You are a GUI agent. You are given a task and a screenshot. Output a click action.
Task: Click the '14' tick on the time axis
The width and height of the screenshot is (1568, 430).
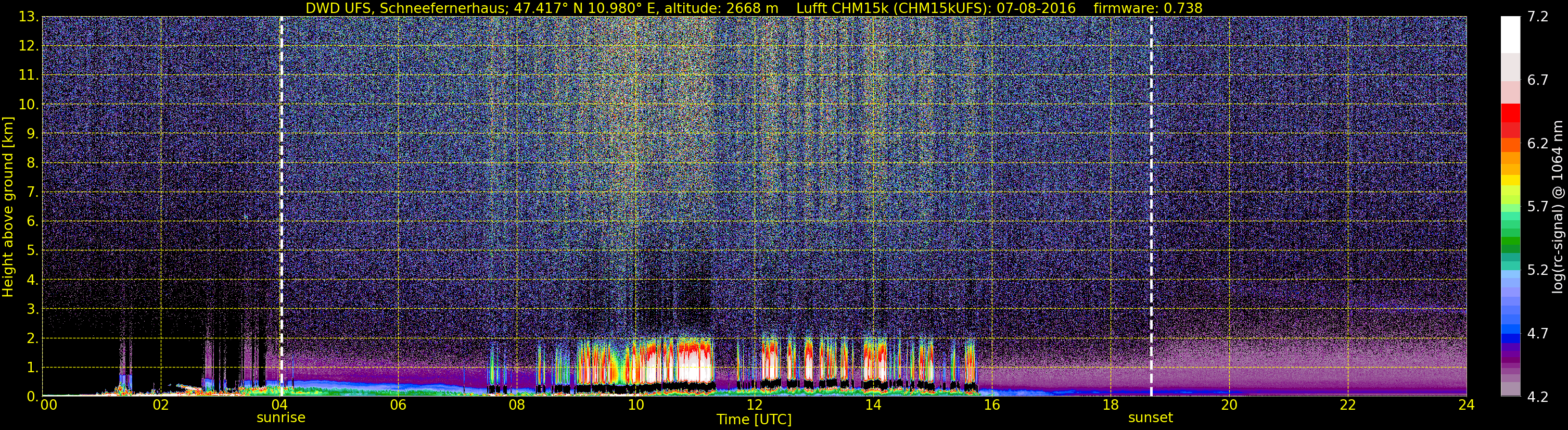tap(873, 406)
